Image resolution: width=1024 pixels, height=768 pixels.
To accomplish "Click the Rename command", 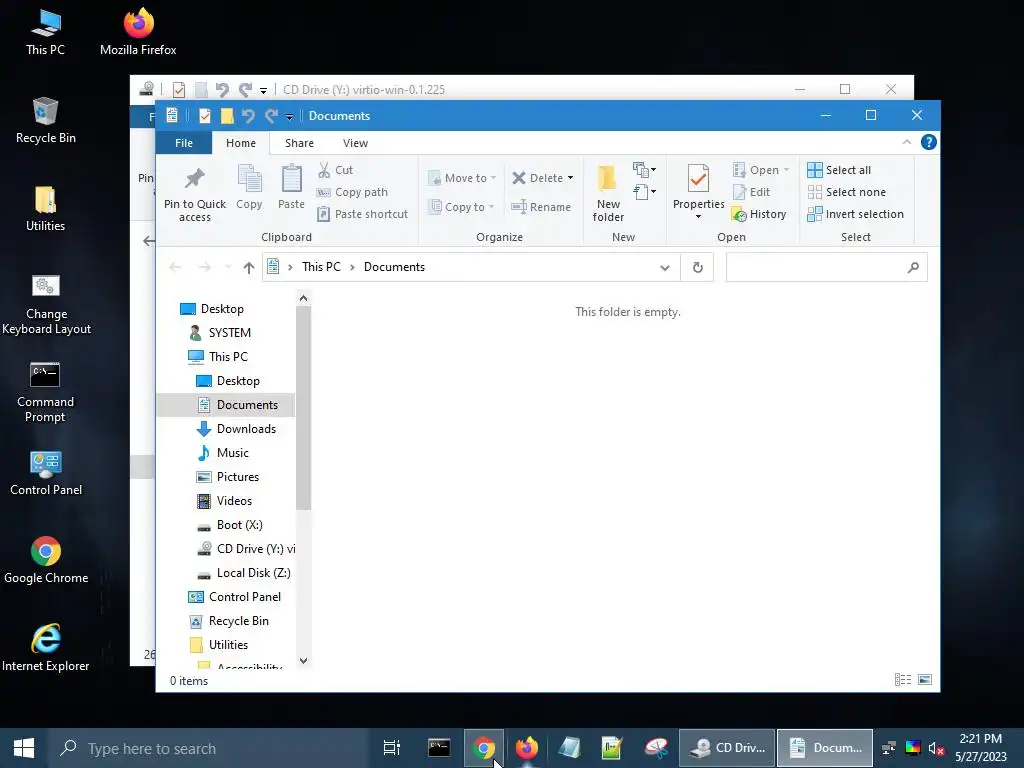I will [541, 206].
